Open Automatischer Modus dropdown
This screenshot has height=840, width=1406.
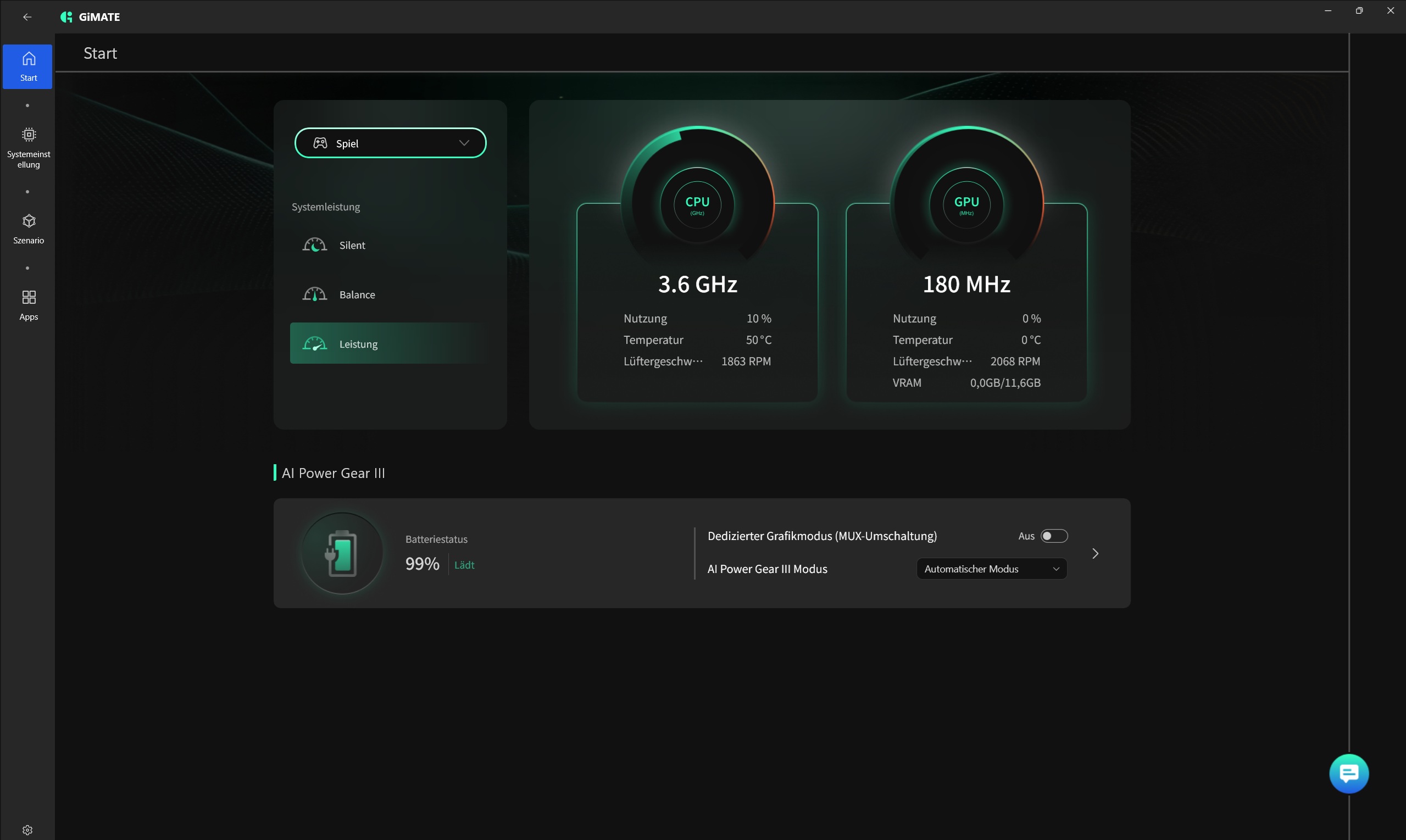coord(991,568)
